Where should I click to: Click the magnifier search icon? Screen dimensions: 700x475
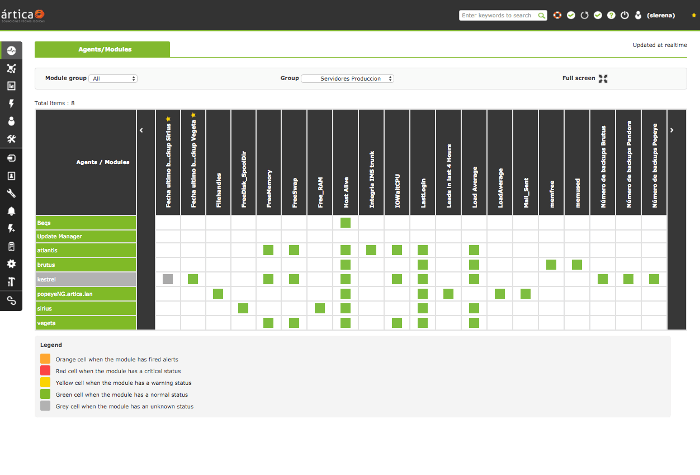pyautogui.click(x=542, y=15)
